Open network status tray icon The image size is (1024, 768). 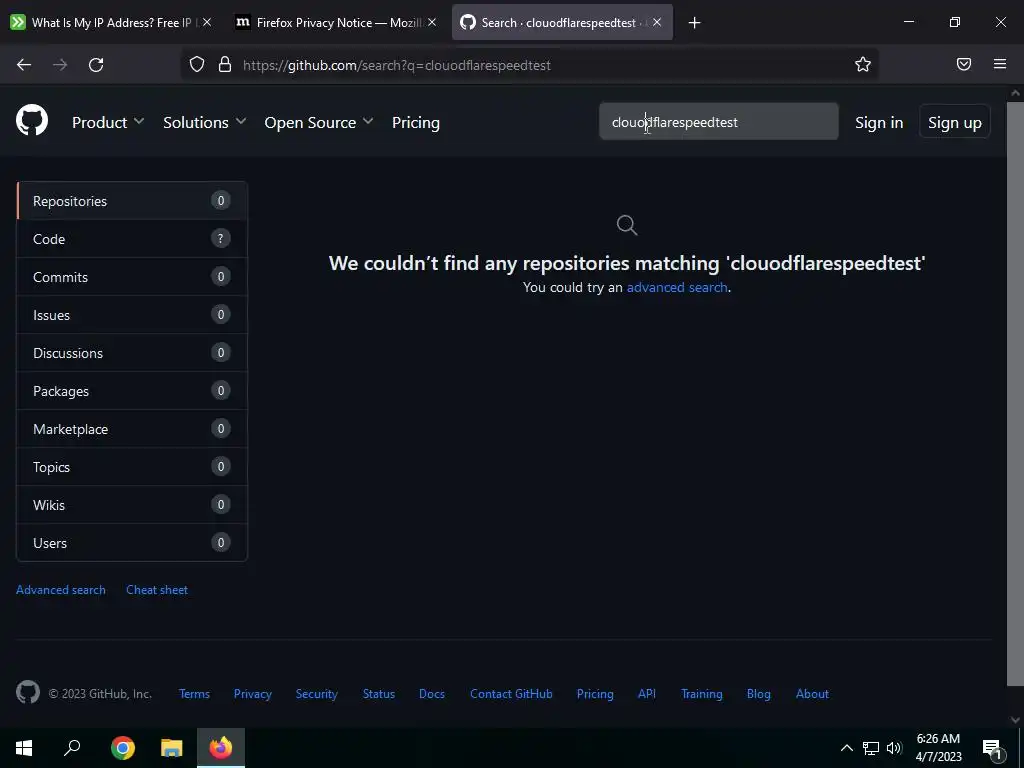(871, 748)
